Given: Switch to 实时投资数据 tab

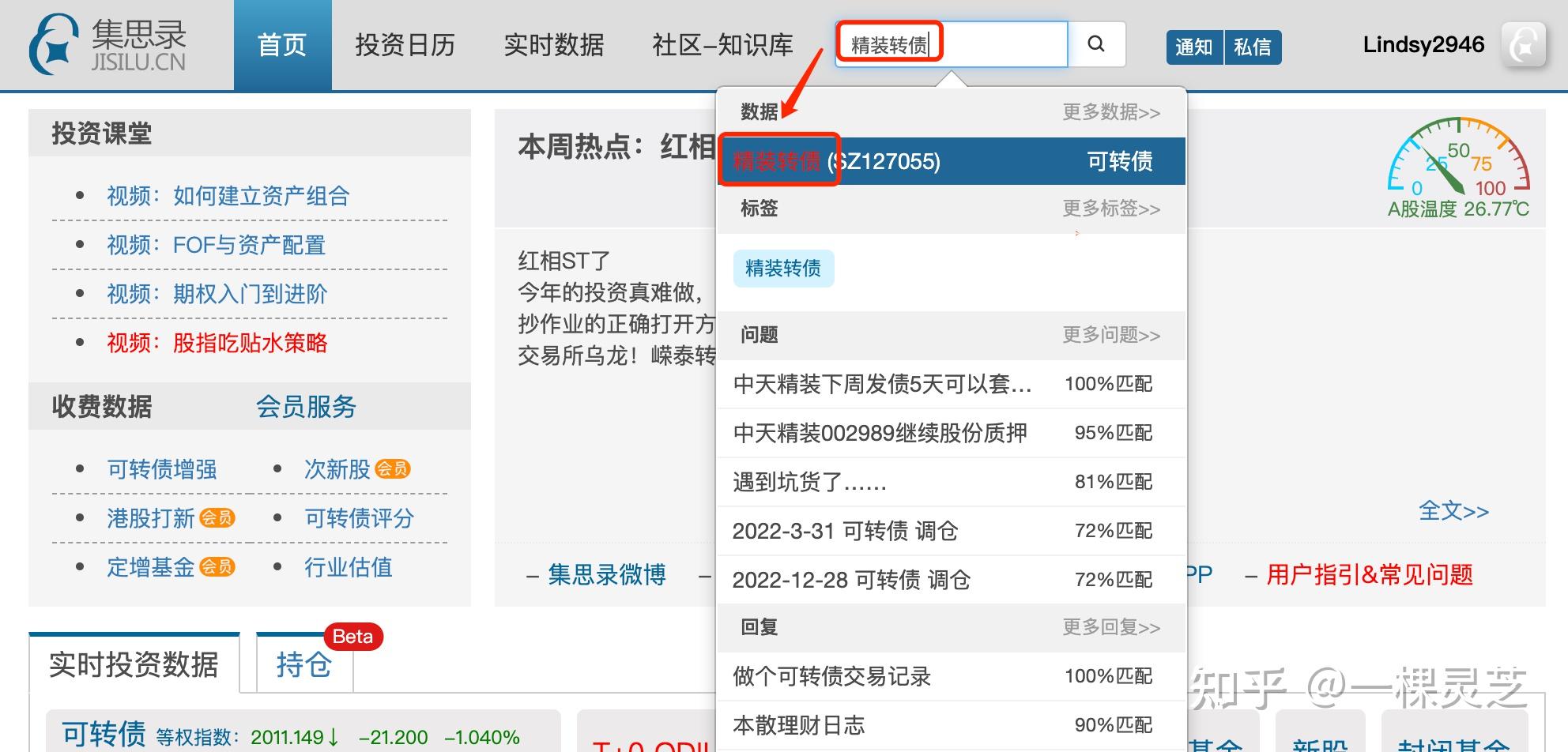Looking at the screenshot, I should (x=134, y=664).
